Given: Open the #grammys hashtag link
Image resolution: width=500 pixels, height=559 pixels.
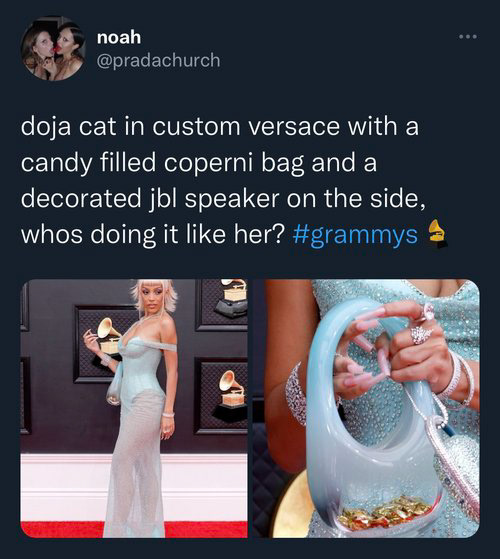Looking at the screenshot, I should point(355,235).
